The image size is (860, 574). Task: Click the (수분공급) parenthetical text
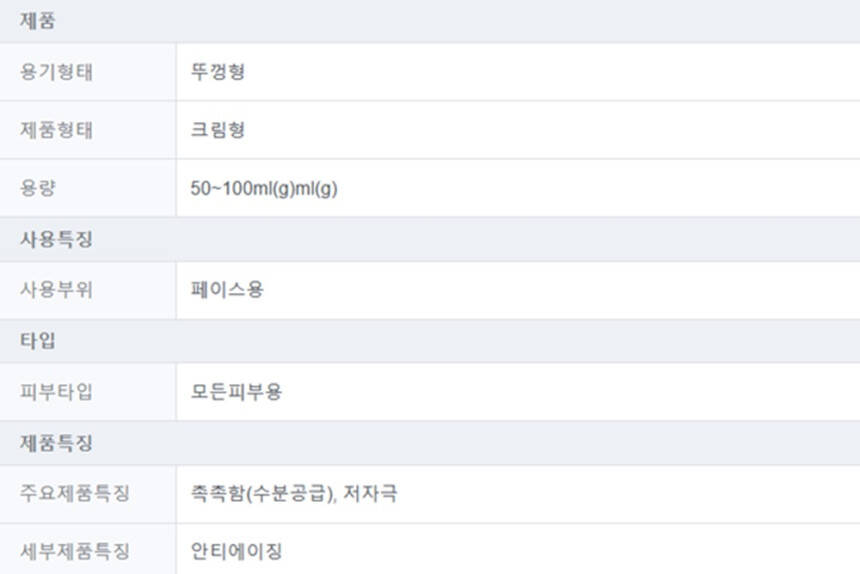coord(287,494)
